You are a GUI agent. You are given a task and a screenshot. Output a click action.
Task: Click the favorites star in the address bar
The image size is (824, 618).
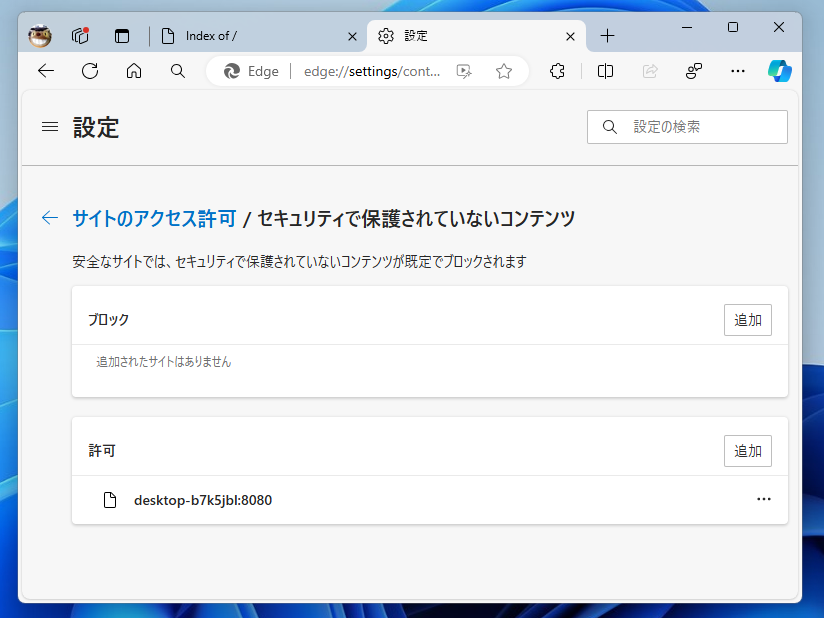503,71
